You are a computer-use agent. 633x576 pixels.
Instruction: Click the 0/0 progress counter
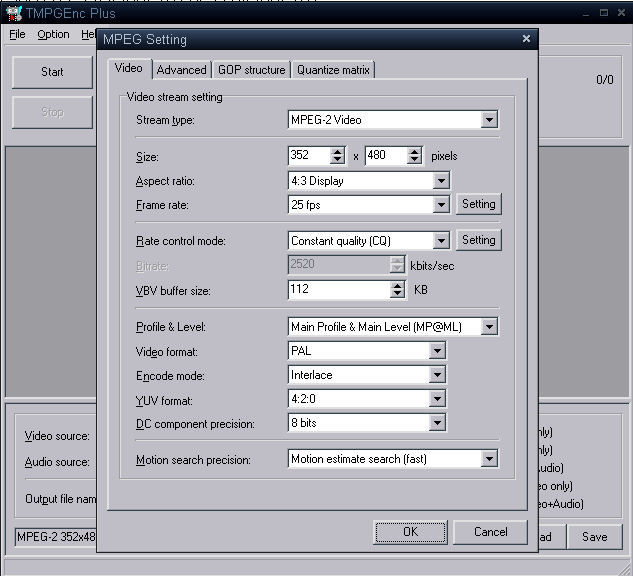pos(605,80)
